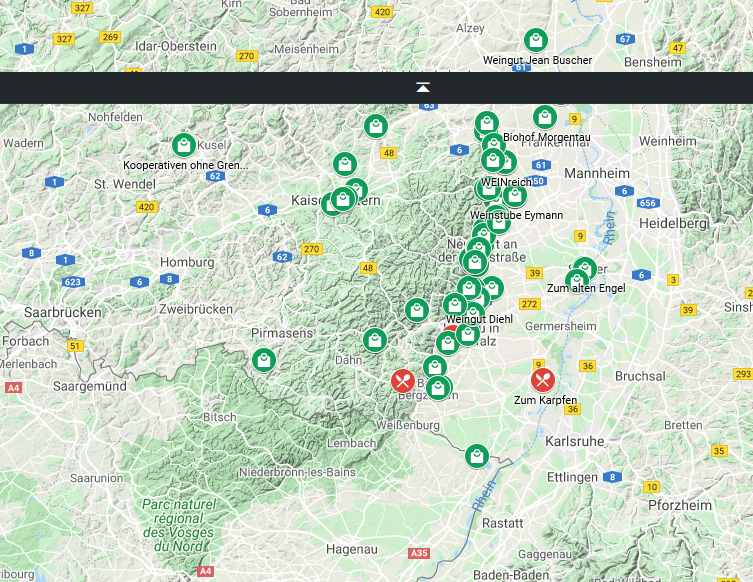Open the 'Biohof Morgentau' text label
Image resolution: width=753 pixels, height=582 pixels.
[547, 137]
